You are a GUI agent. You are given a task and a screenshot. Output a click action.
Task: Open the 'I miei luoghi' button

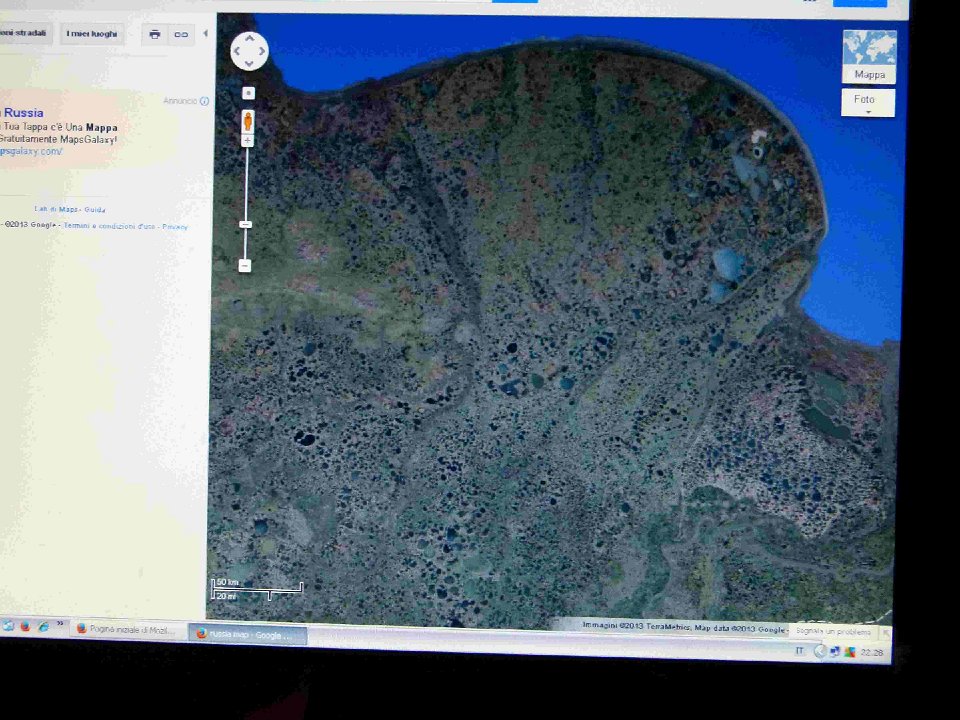(x=91, y=34)
